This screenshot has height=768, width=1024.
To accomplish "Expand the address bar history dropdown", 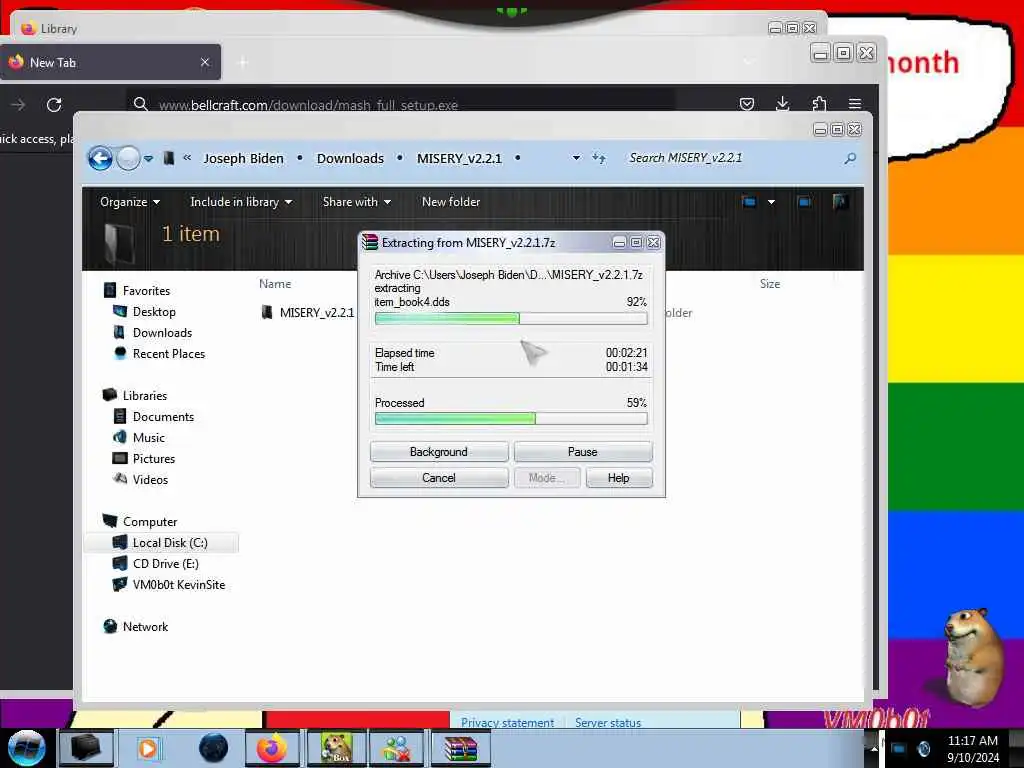I will tap(576, 158).
